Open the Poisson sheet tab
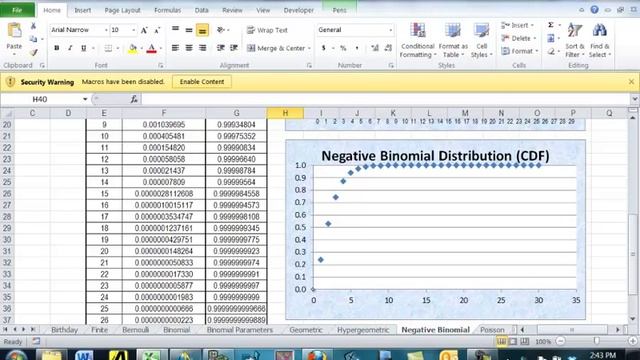Screen dimensions: 640x360 [x=492, y=330]
